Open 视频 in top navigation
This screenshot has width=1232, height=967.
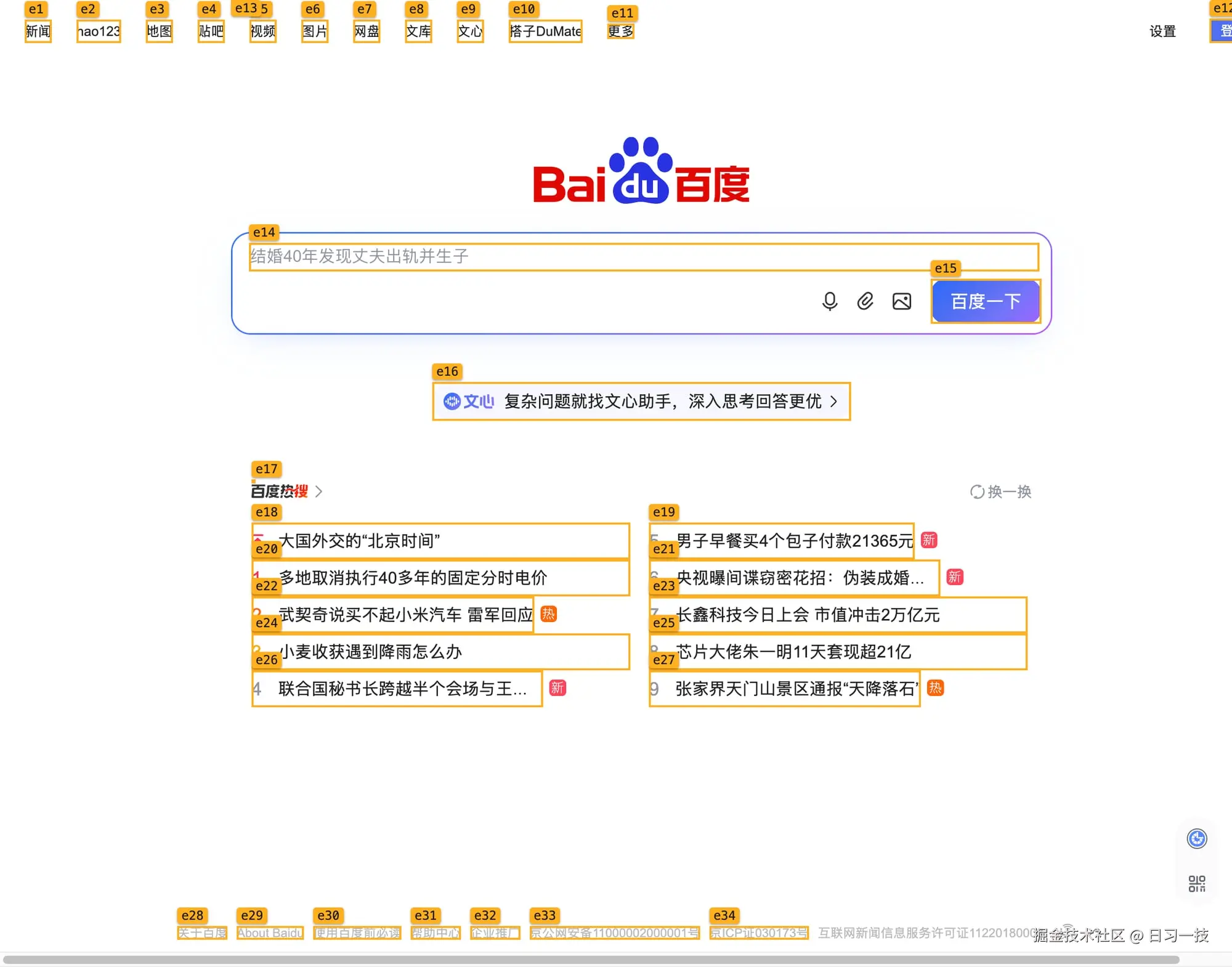click(263, 31)
